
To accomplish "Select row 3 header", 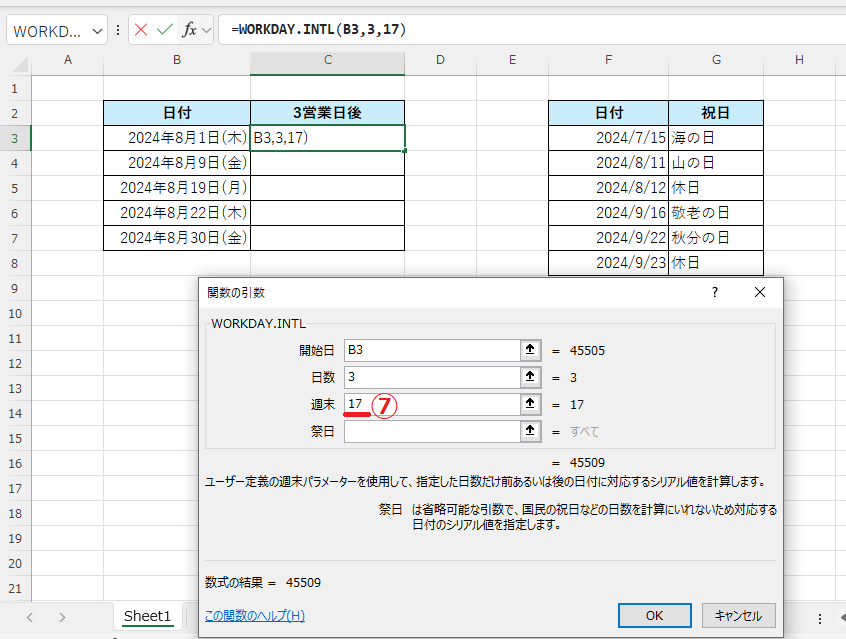I will click(15, 139).
